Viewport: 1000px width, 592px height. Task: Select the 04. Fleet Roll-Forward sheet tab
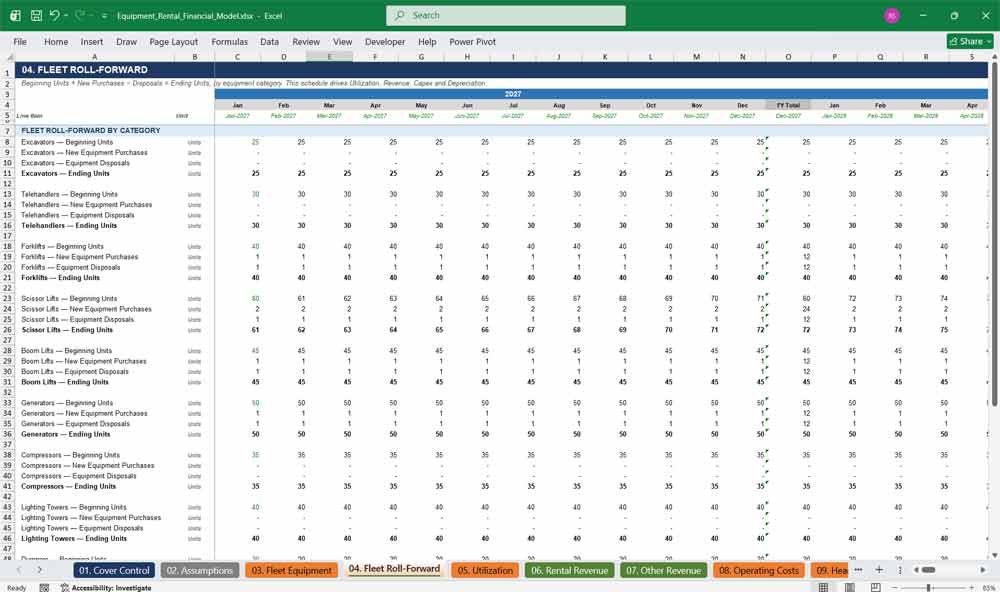(394, 569)
